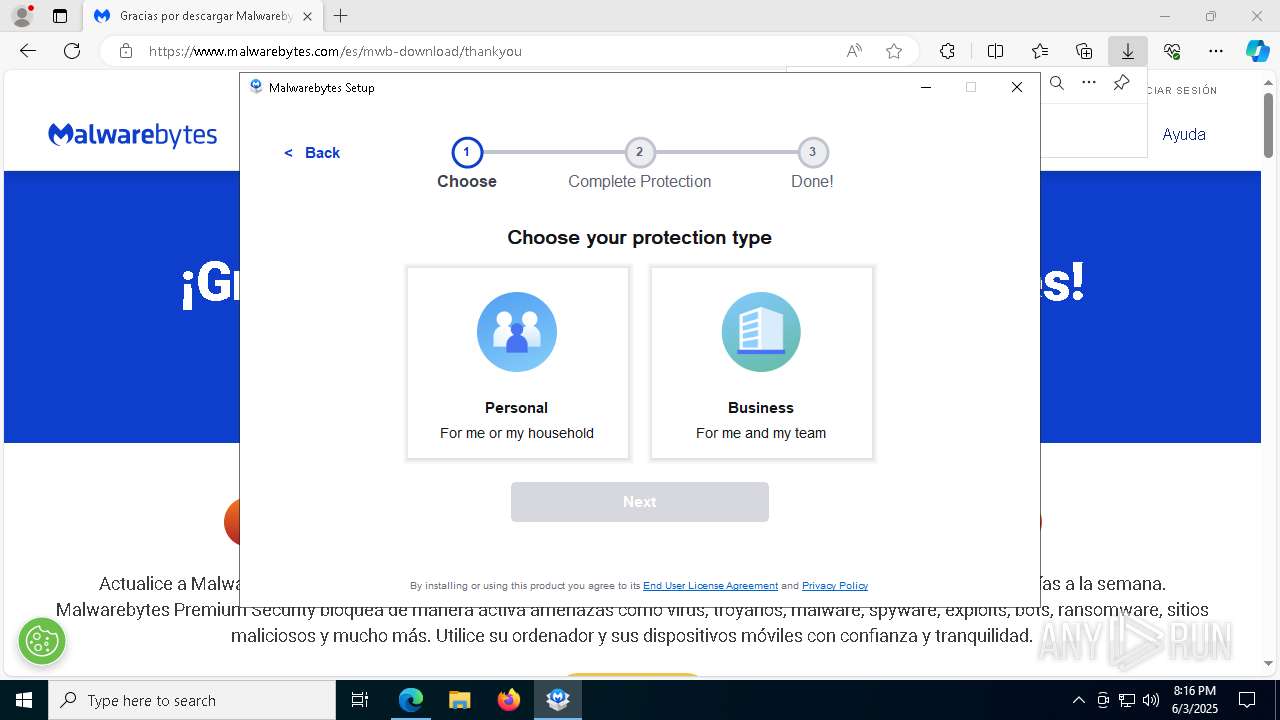The width and height of the screenshot is (1280, 720).
Task: Select the Business protection type card
Action: pos(762,363)
